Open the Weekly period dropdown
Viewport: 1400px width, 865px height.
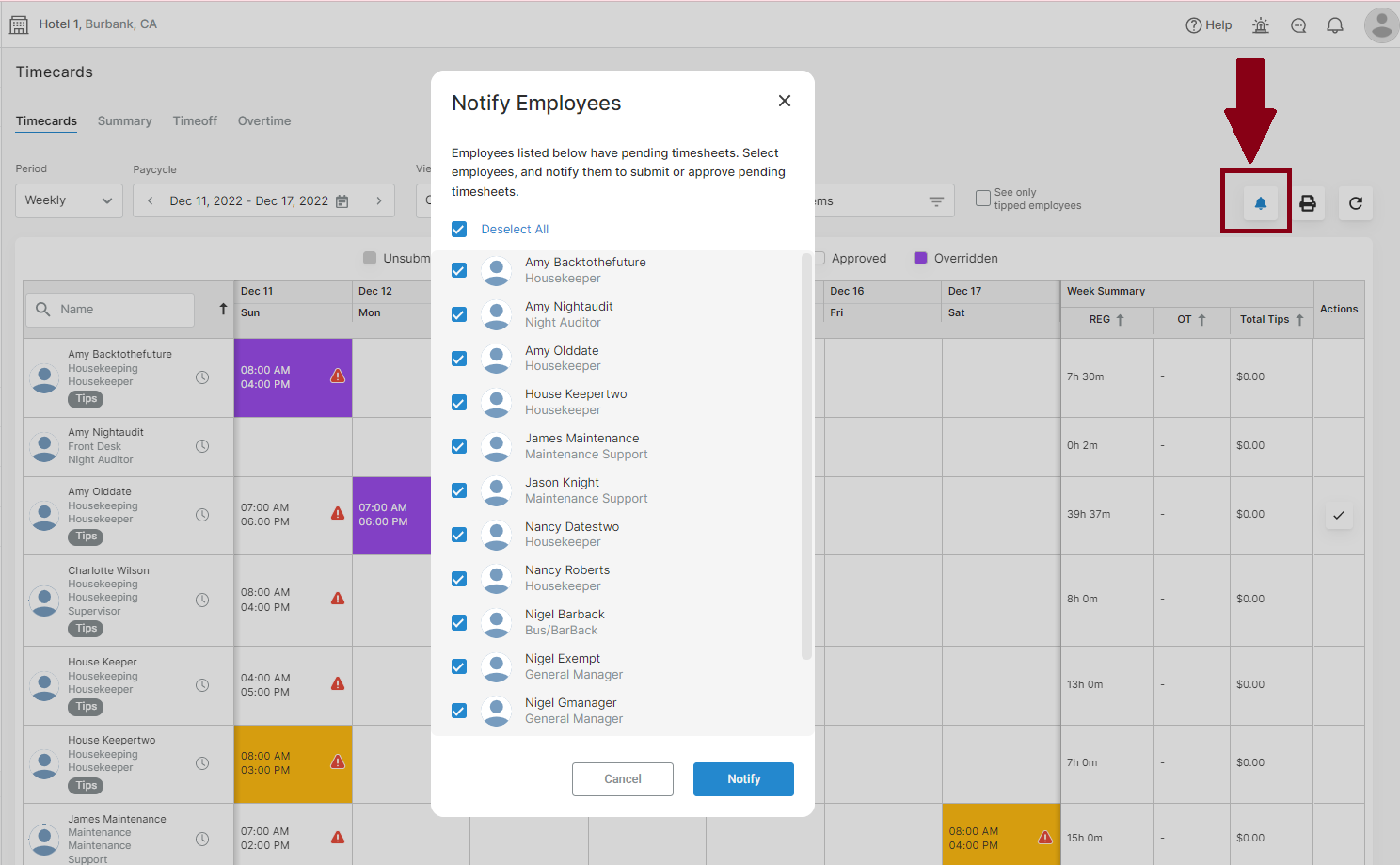pyautogui.click(x=69, y=200)
